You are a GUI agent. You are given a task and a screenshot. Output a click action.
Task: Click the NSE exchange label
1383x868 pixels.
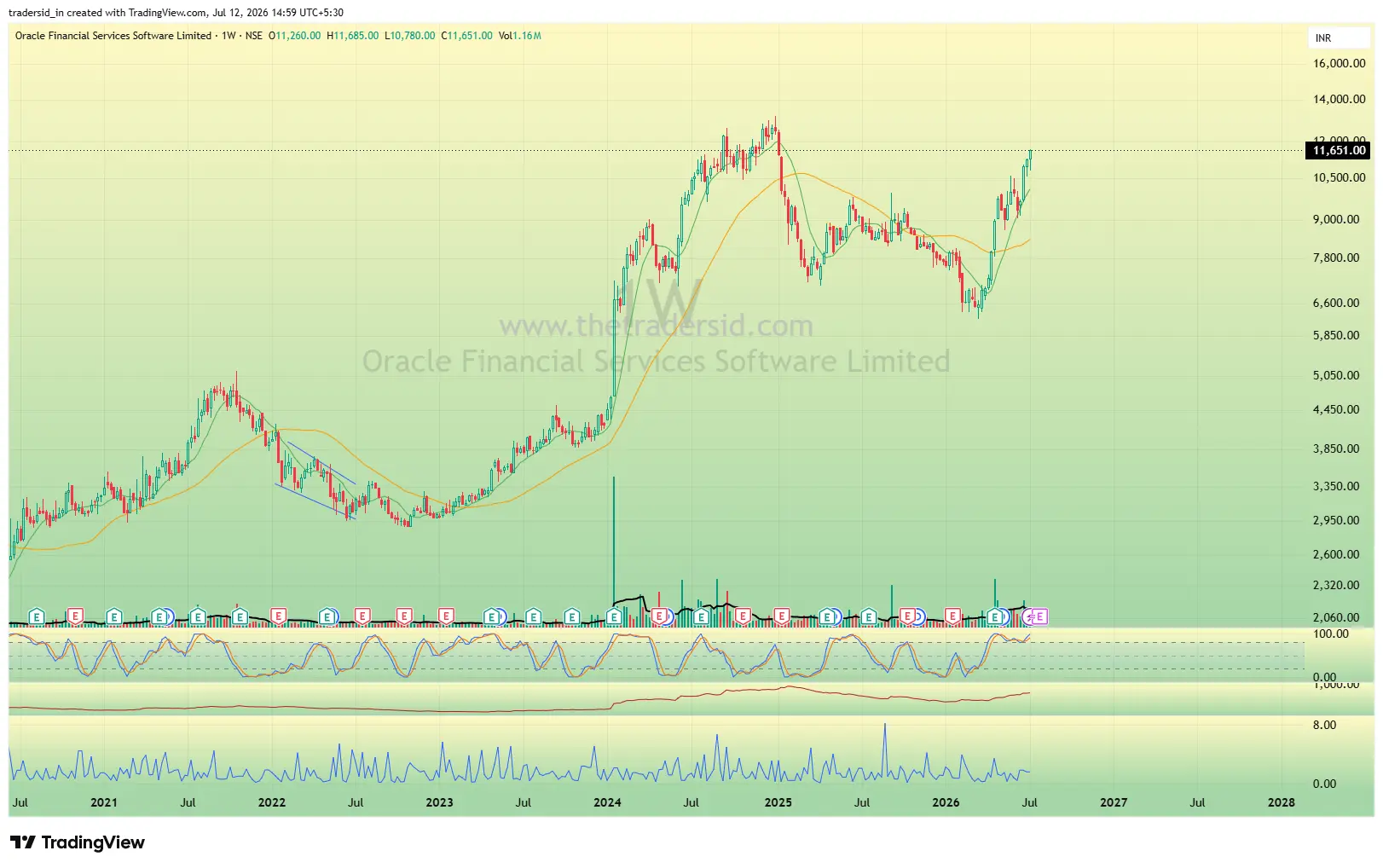click(254, 36)
